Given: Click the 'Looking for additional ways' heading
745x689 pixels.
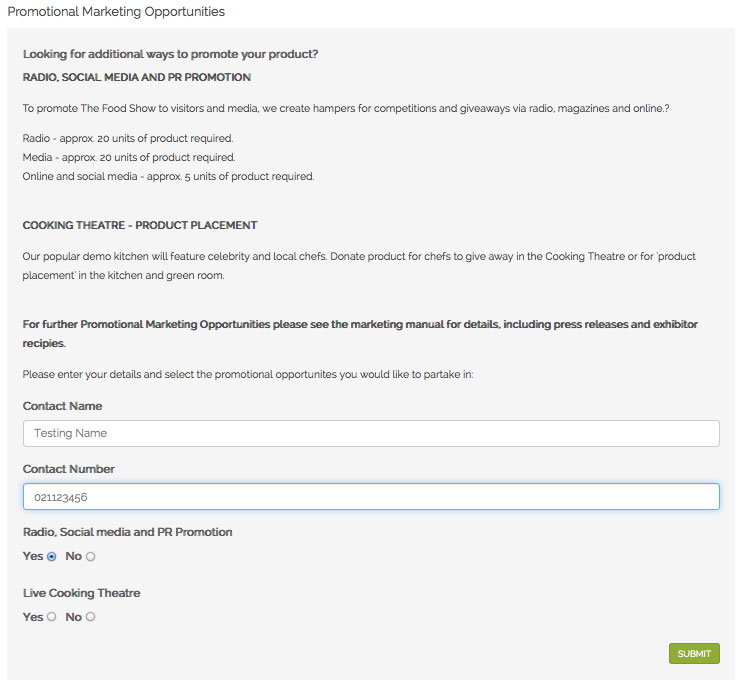Looking at the screenshot, I should tap(170, 54).
